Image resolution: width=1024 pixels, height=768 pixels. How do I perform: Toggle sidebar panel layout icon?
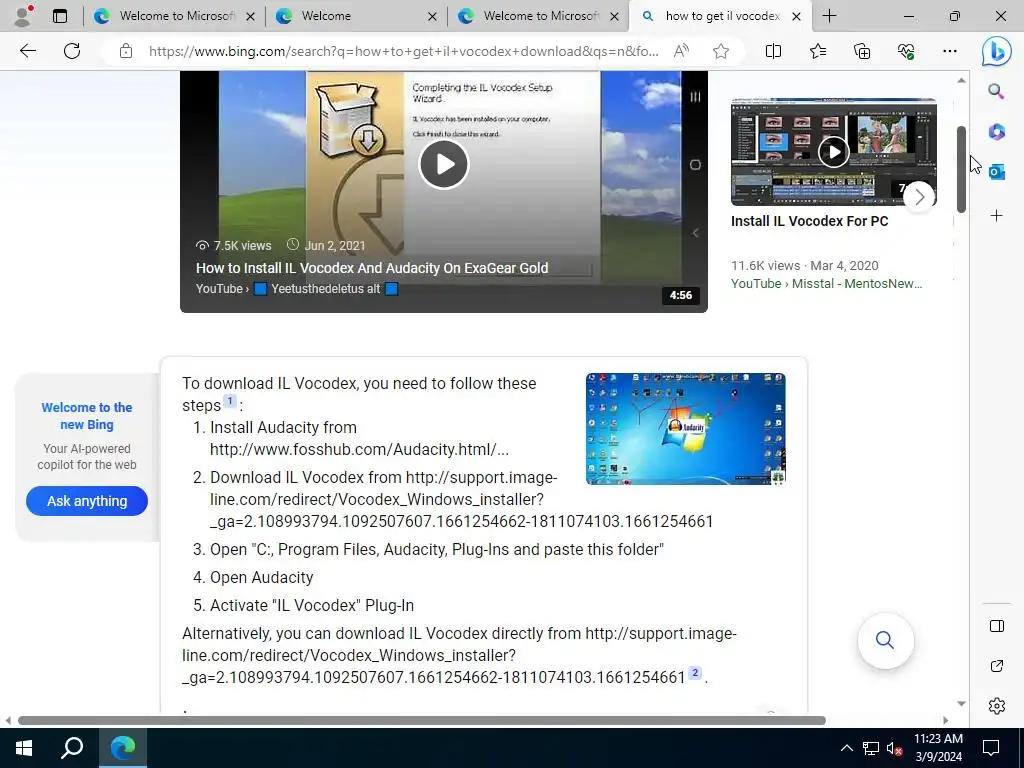997,626
